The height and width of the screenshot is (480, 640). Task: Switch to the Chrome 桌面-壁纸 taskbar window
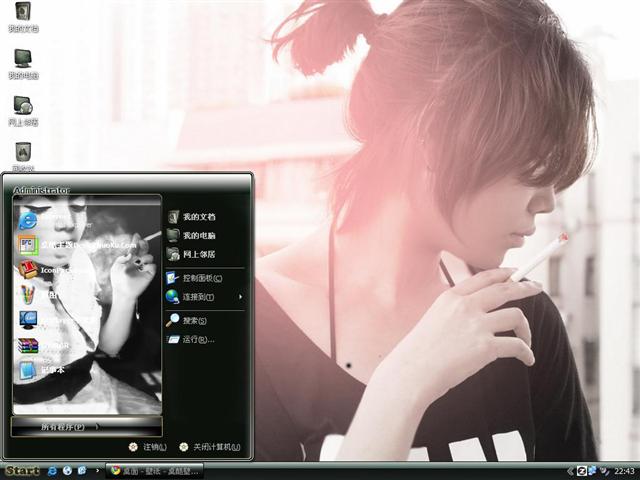click(155, 471)
